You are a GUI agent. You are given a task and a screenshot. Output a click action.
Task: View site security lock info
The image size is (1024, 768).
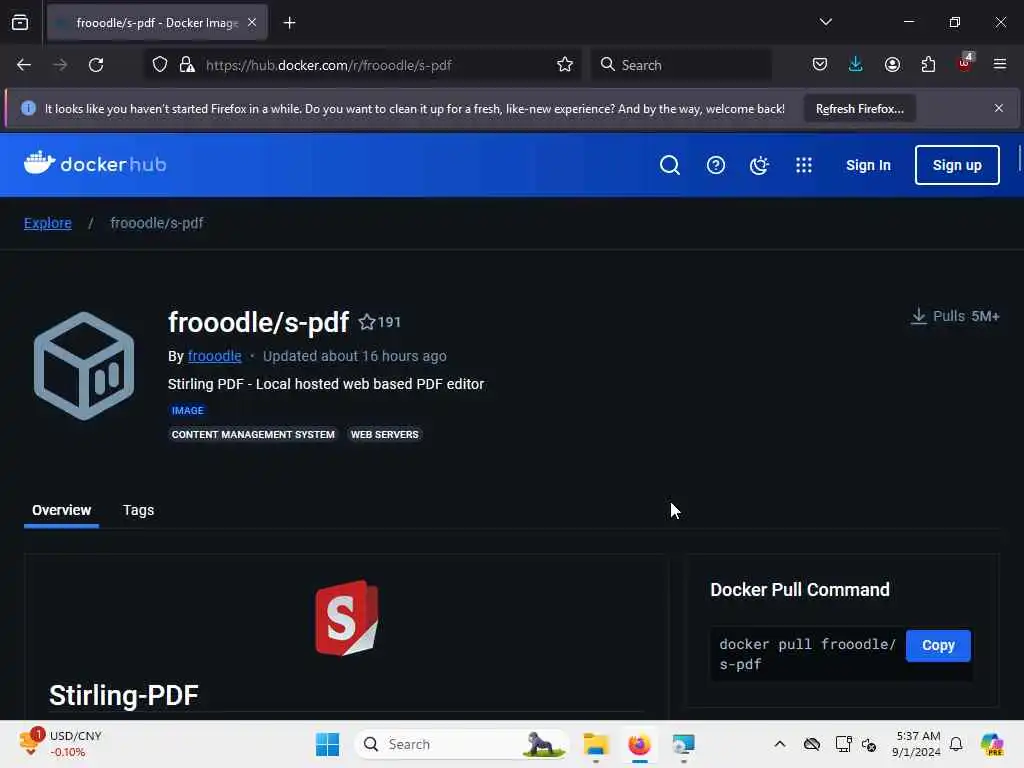click(187, 65)
